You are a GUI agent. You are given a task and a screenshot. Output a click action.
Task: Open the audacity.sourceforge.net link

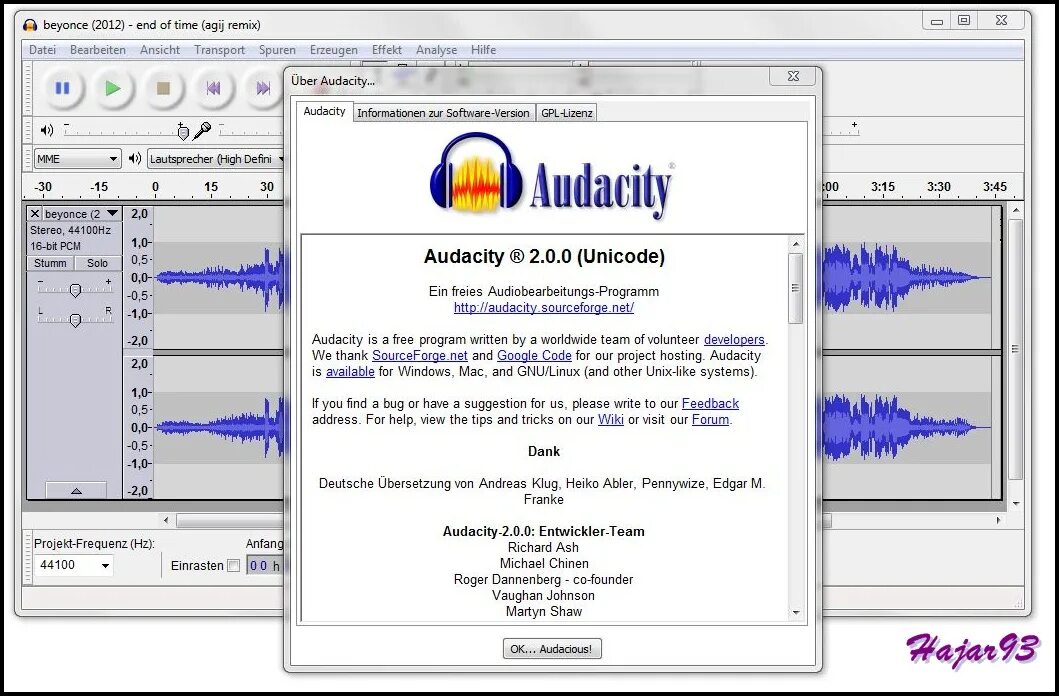[x=544, y=308]
